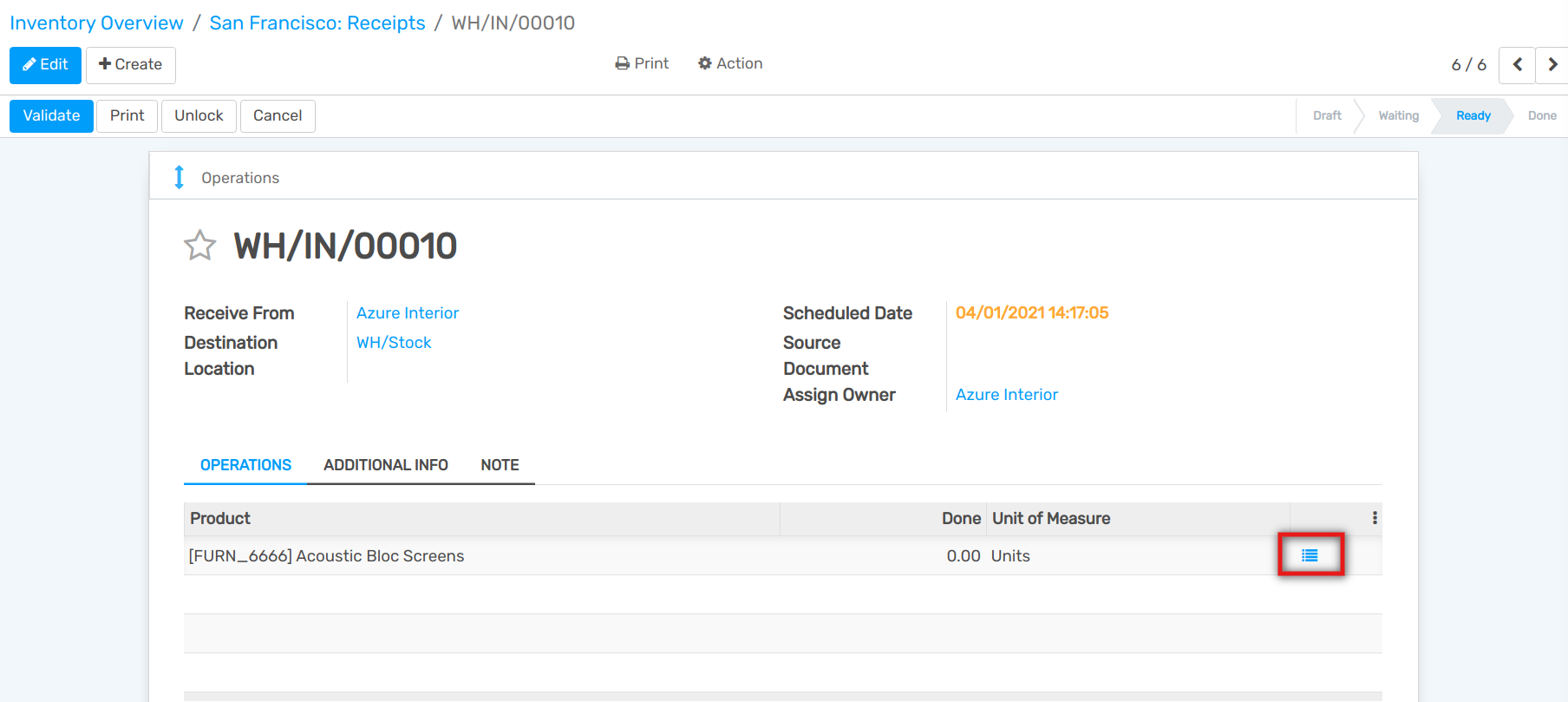Open the WH/Stock destination location link
This screenshot has width=1568, height=702.
pos(394,343)
